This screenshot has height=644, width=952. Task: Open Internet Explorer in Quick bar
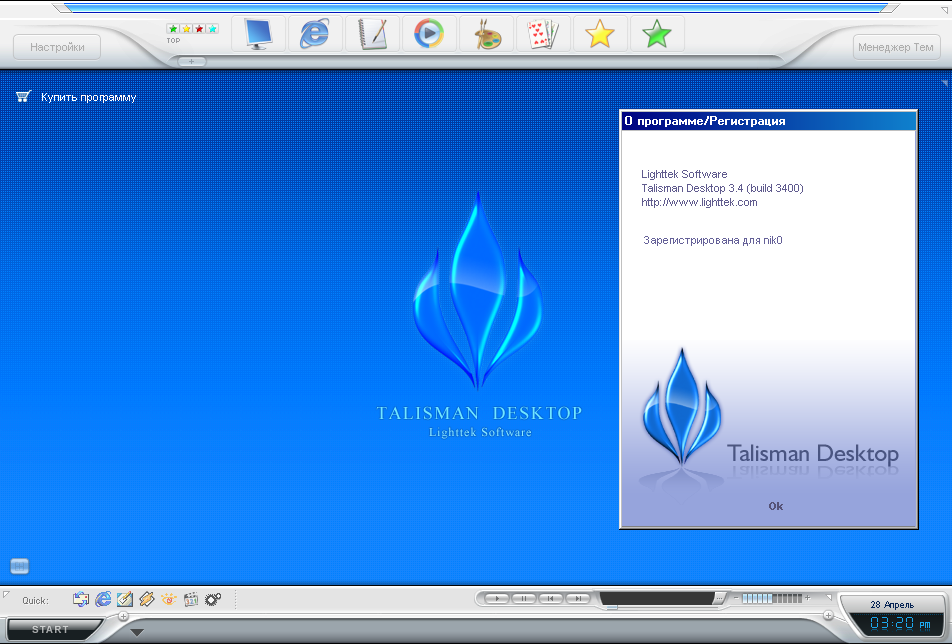(x=103, y=599)
